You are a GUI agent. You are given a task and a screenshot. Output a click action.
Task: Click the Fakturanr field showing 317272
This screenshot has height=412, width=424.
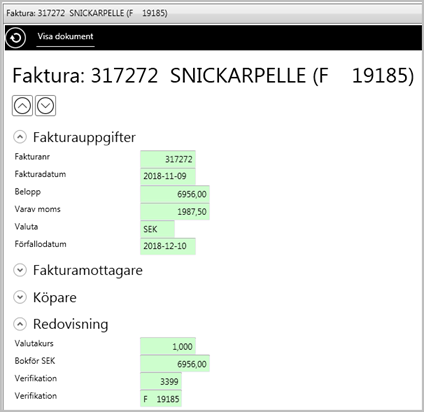(x=168, y=159)
